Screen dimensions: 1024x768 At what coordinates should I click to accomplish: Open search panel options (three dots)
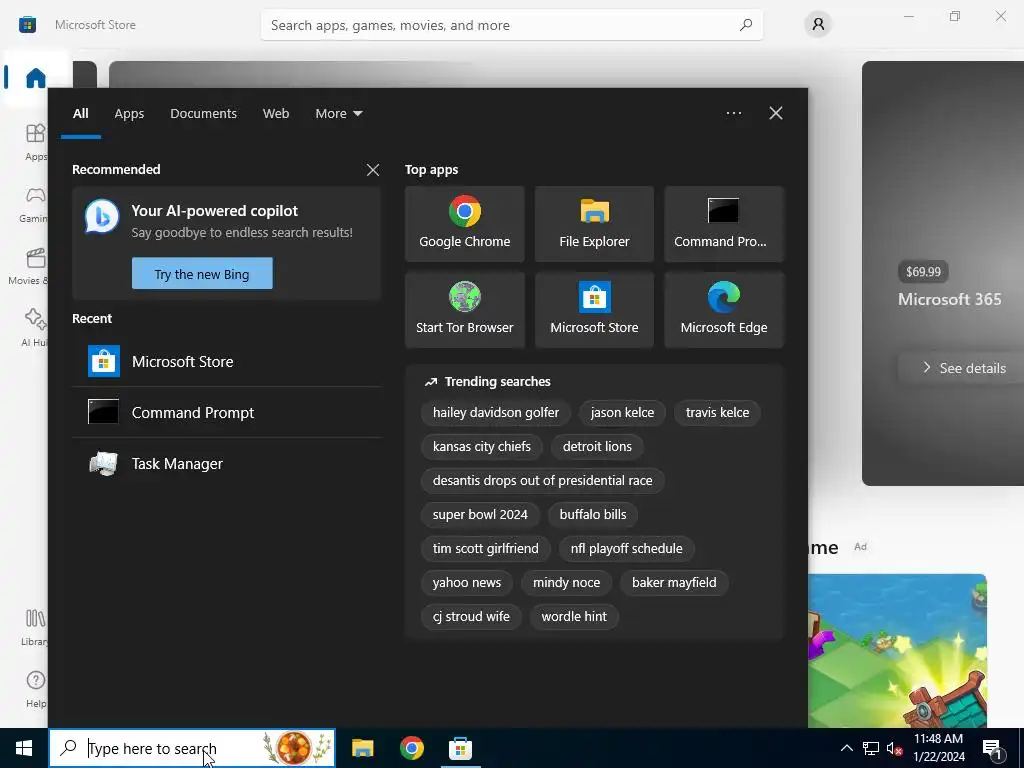[733, 113]
